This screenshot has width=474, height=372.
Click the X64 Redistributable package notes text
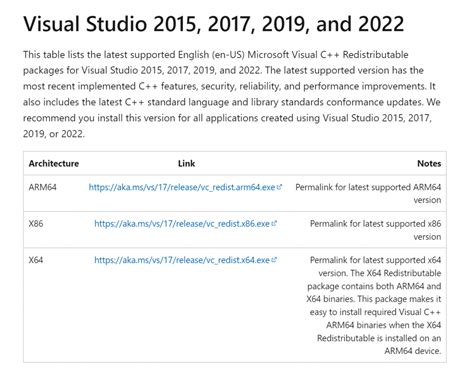(x=374, y=305)
